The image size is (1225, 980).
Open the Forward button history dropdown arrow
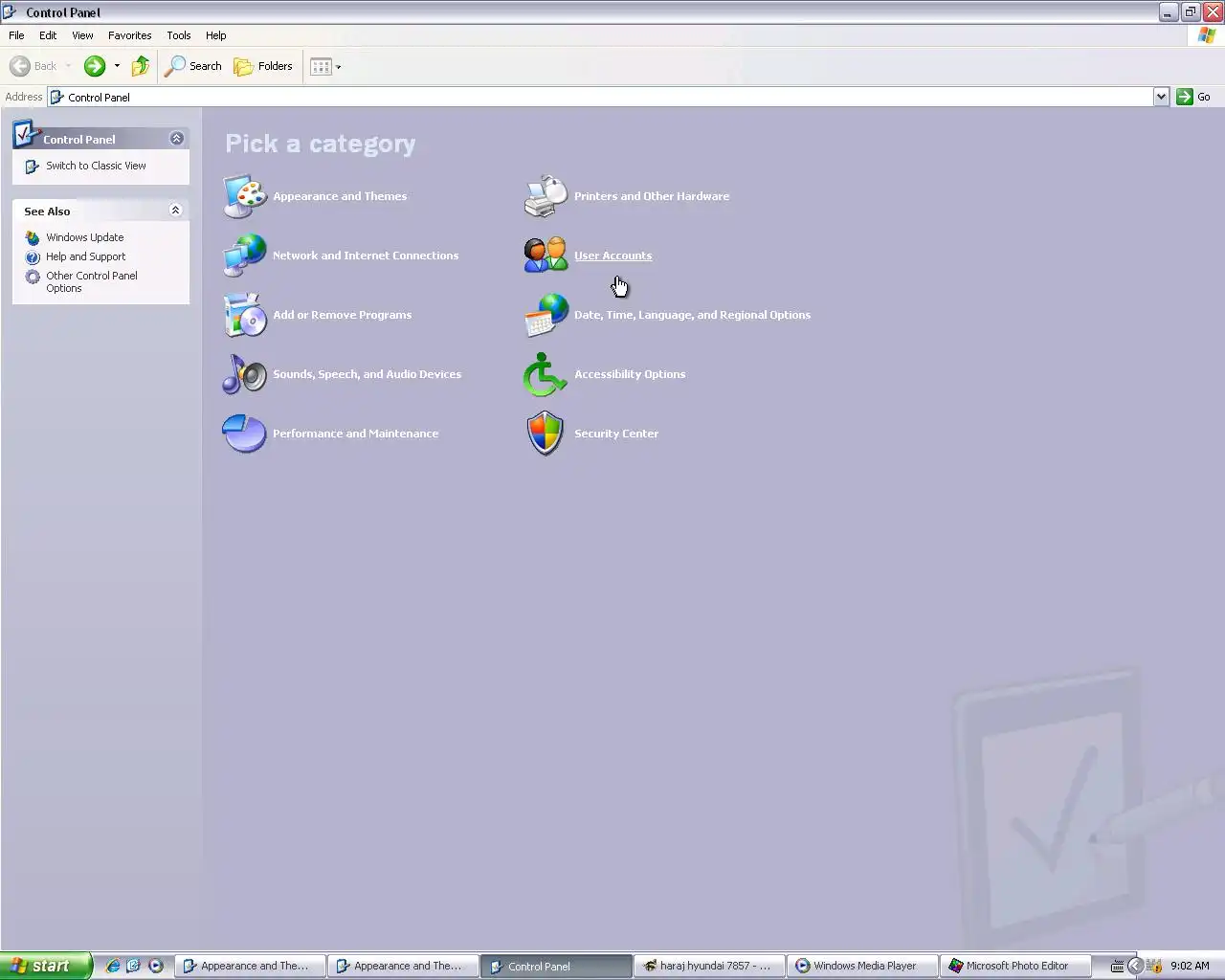pos(117,66)
